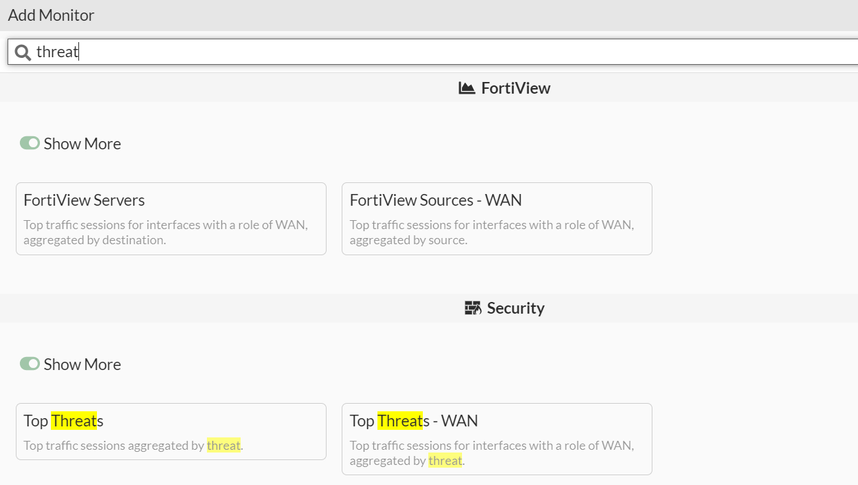
Task: Click the typed word threat in search
Action: coord(57,52)
